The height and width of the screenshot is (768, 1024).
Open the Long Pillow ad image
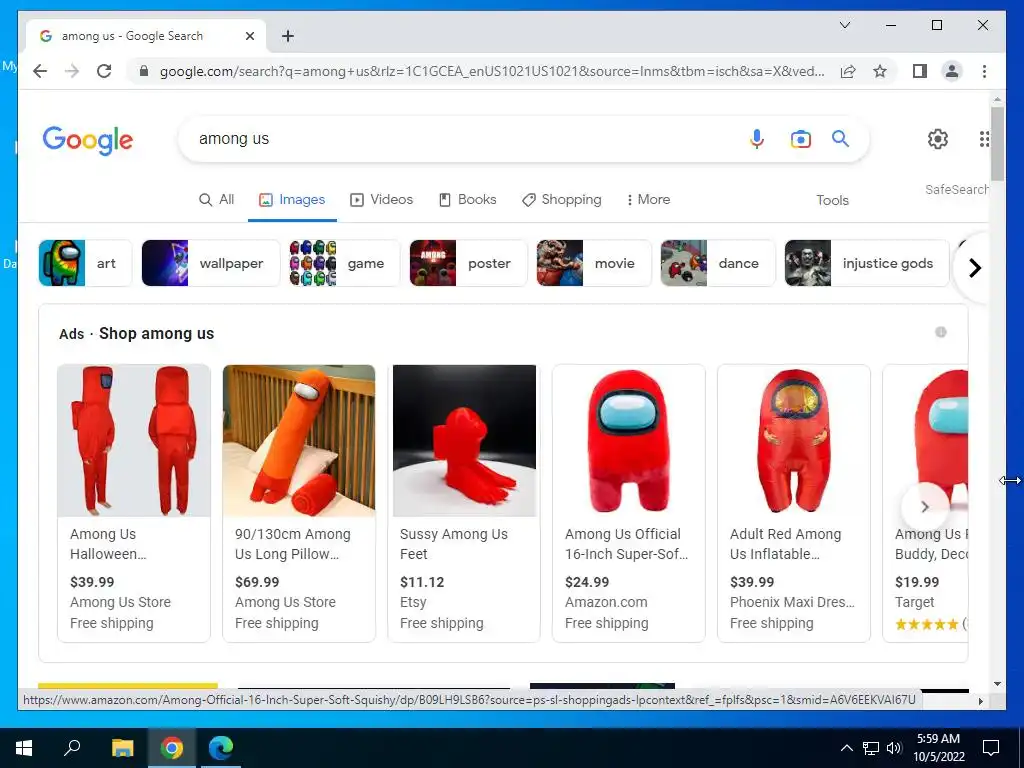coord(299,441)
